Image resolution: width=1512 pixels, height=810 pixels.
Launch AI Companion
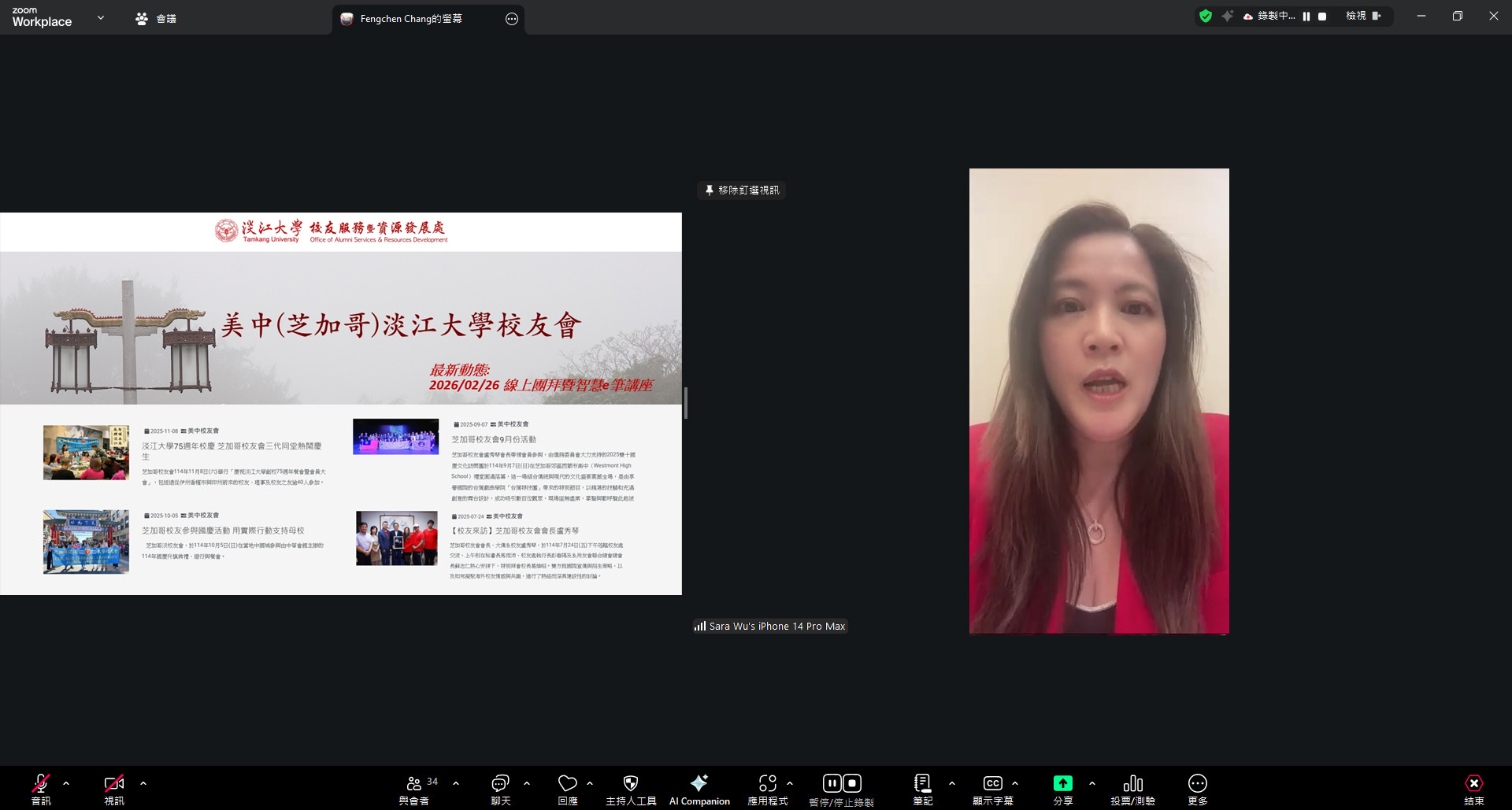[x=699, y=787]
